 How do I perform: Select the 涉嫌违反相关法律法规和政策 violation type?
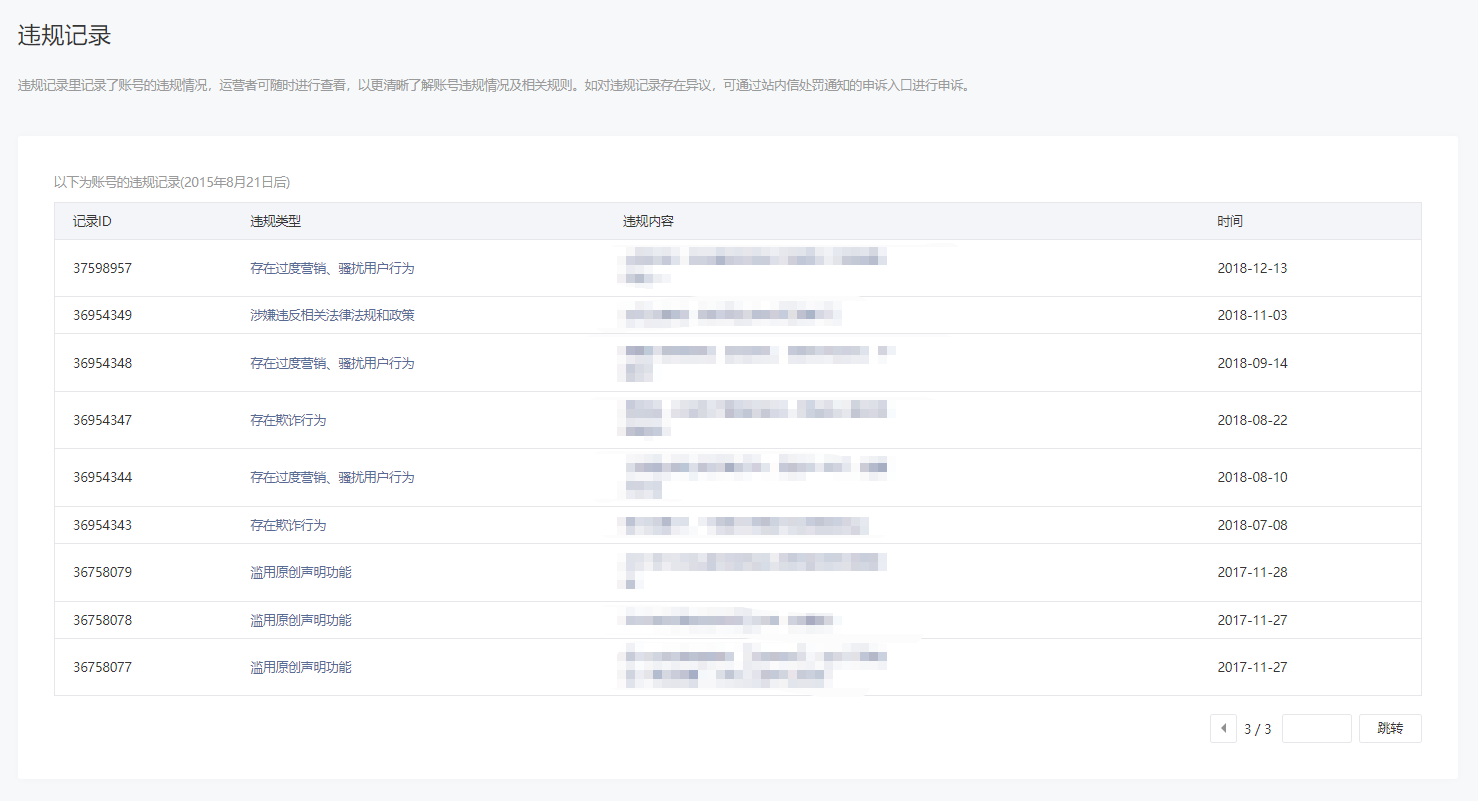[332, 315]
